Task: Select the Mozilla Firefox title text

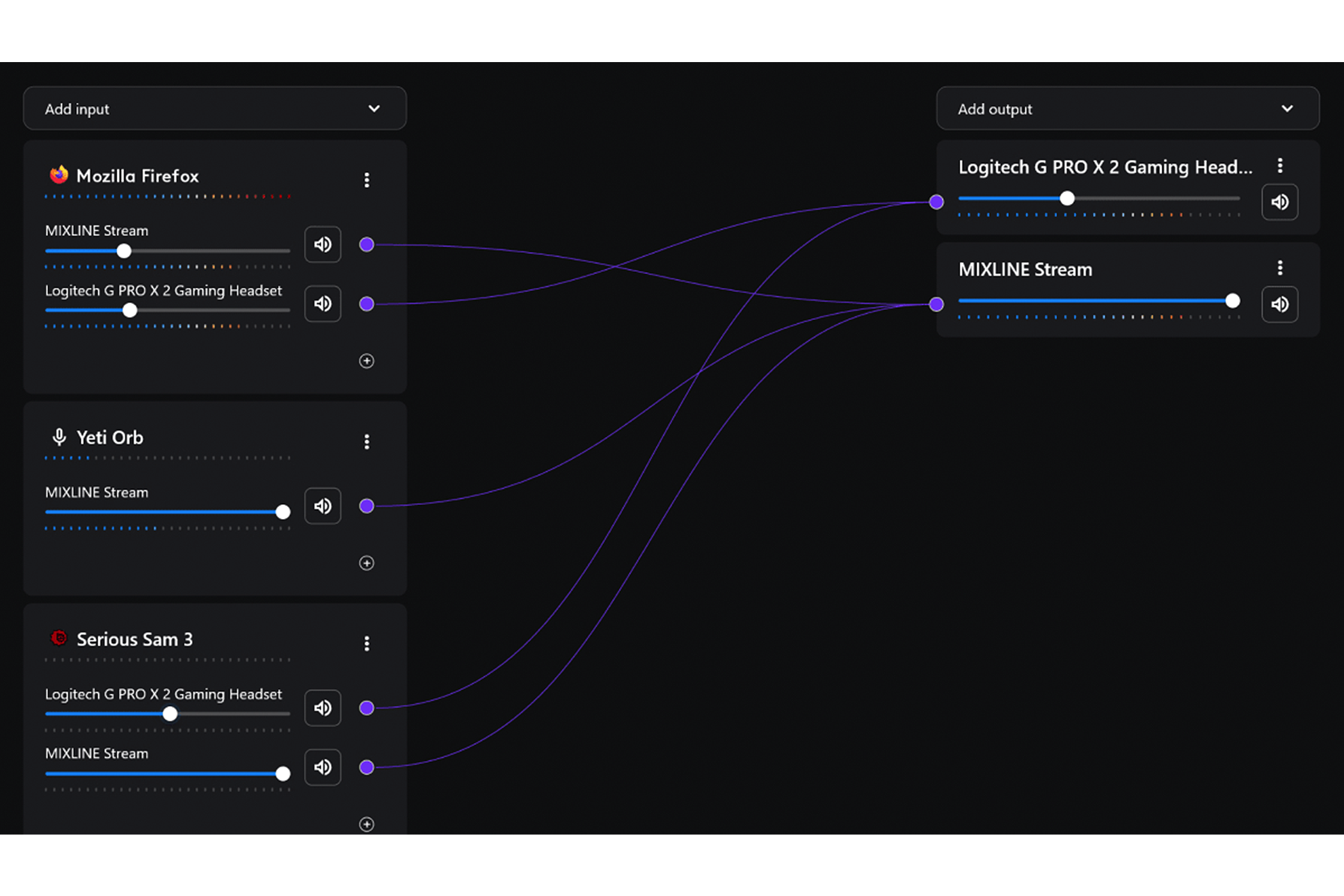Action: coord(138,176)
